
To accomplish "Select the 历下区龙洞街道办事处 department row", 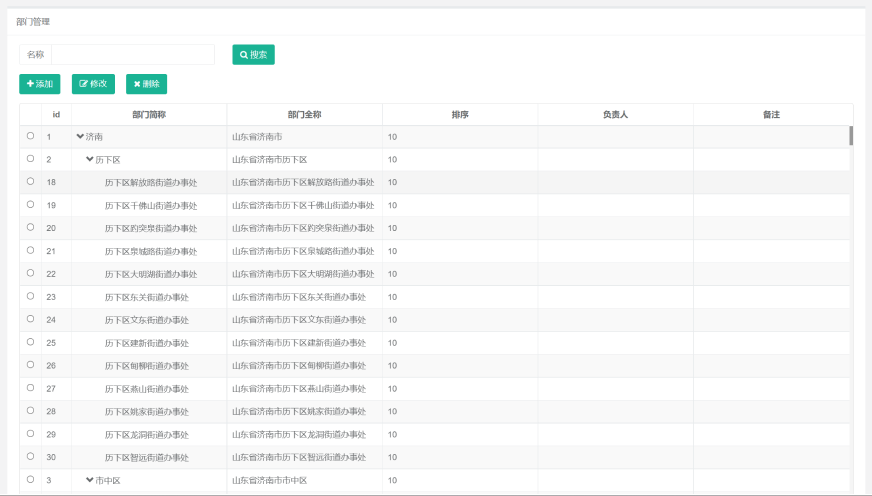I will (146, 435).
